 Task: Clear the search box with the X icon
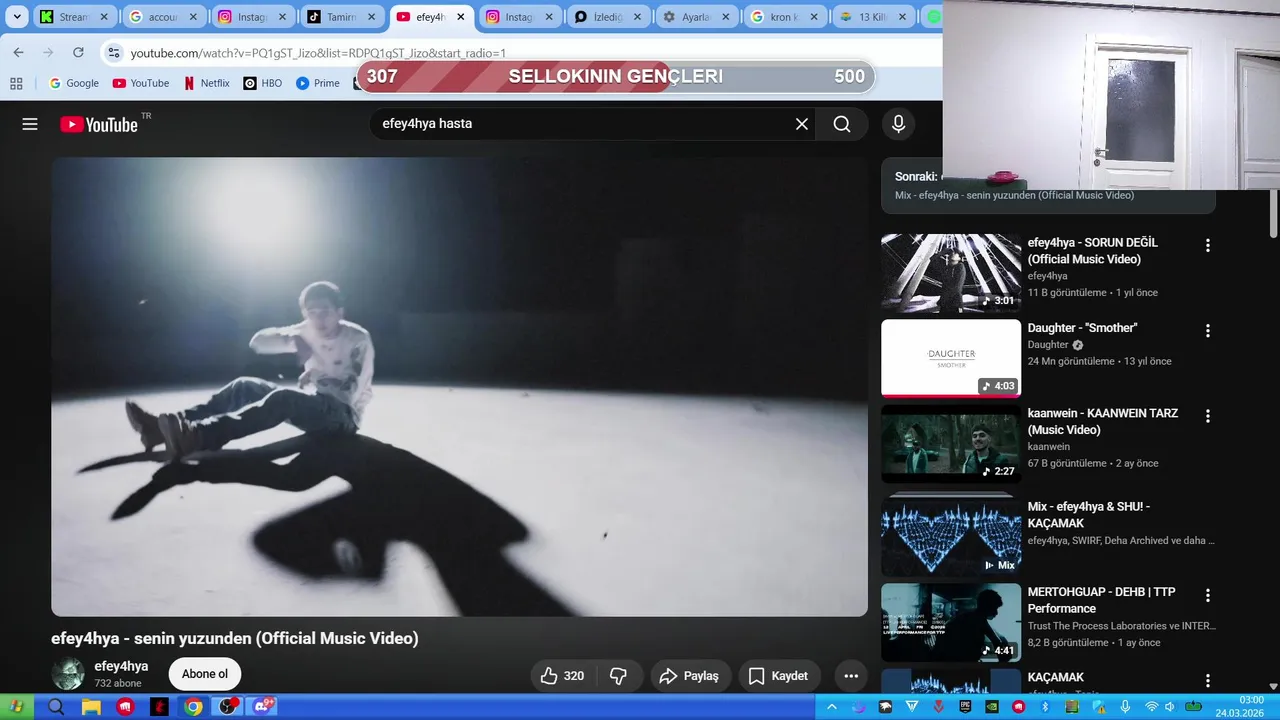coord(801,124)
